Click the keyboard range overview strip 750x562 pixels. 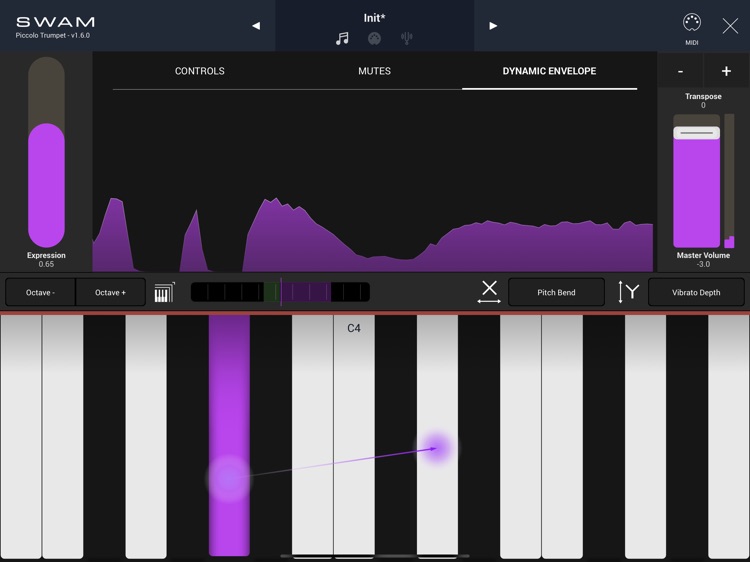point(280,292)
